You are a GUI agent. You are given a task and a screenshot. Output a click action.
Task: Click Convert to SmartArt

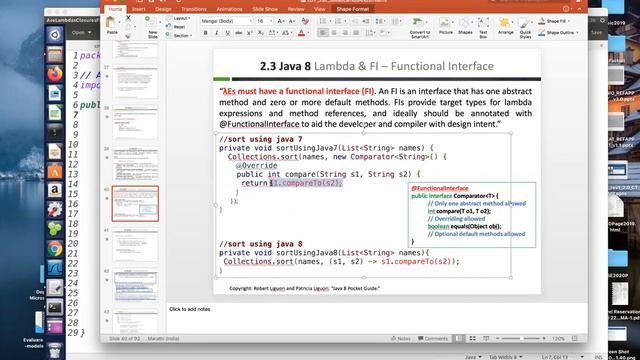click(420, 28)
